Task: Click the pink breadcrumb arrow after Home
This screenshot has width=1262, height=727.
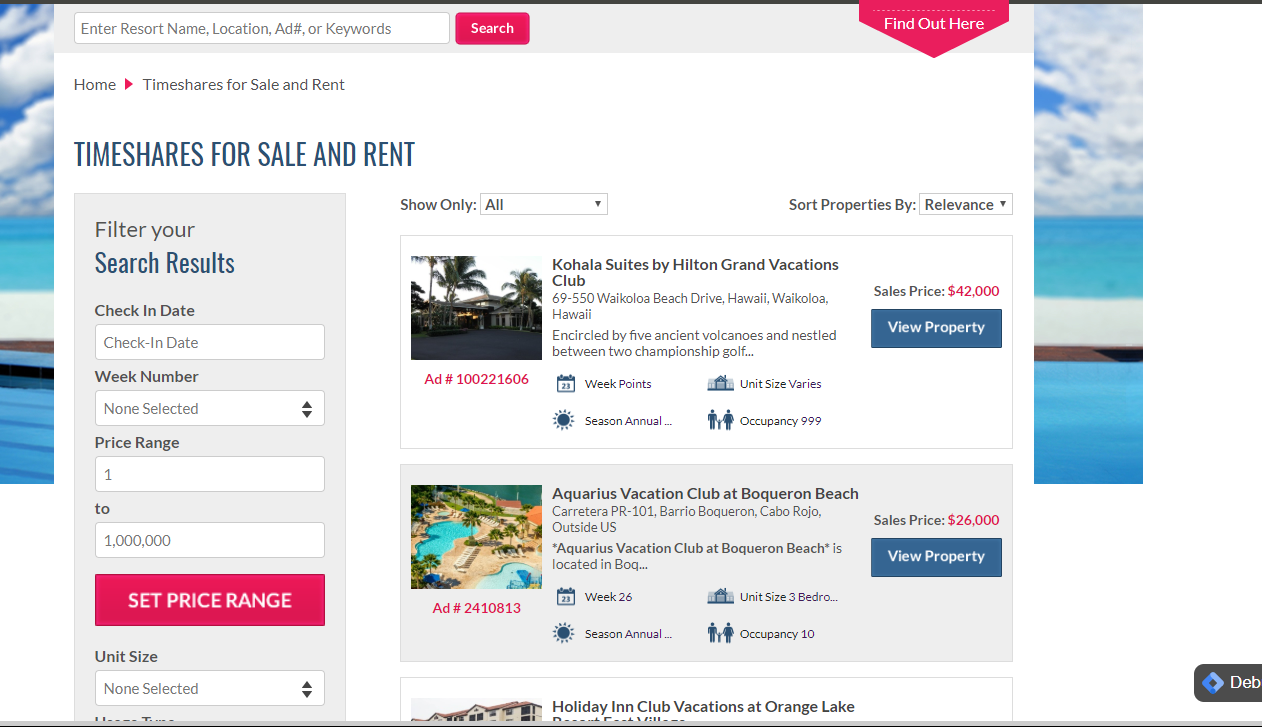Action: pos(129,84)
